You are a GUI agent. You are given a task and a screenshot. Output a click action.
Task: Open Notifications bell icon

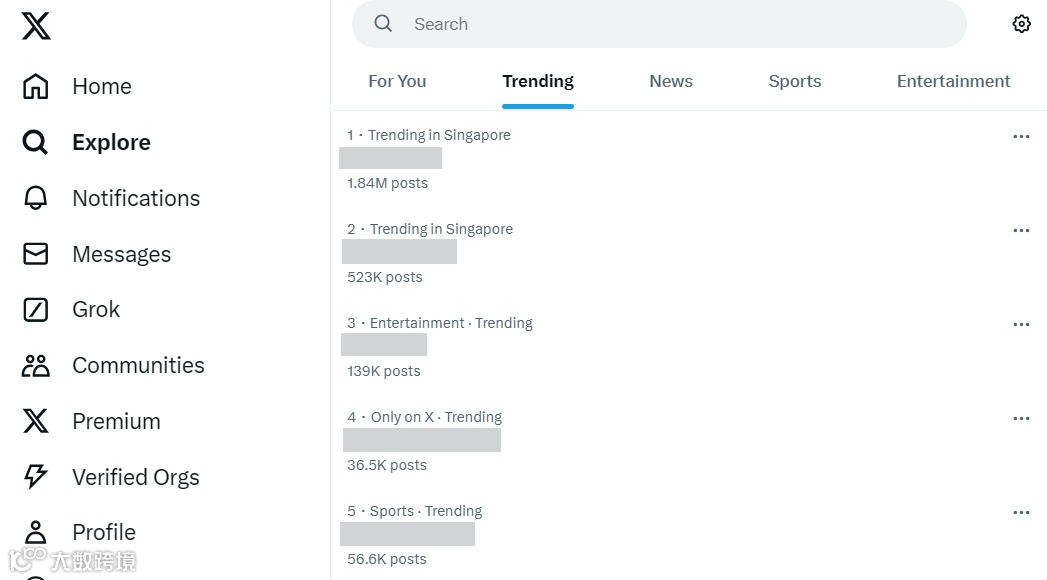coord(36,198)
